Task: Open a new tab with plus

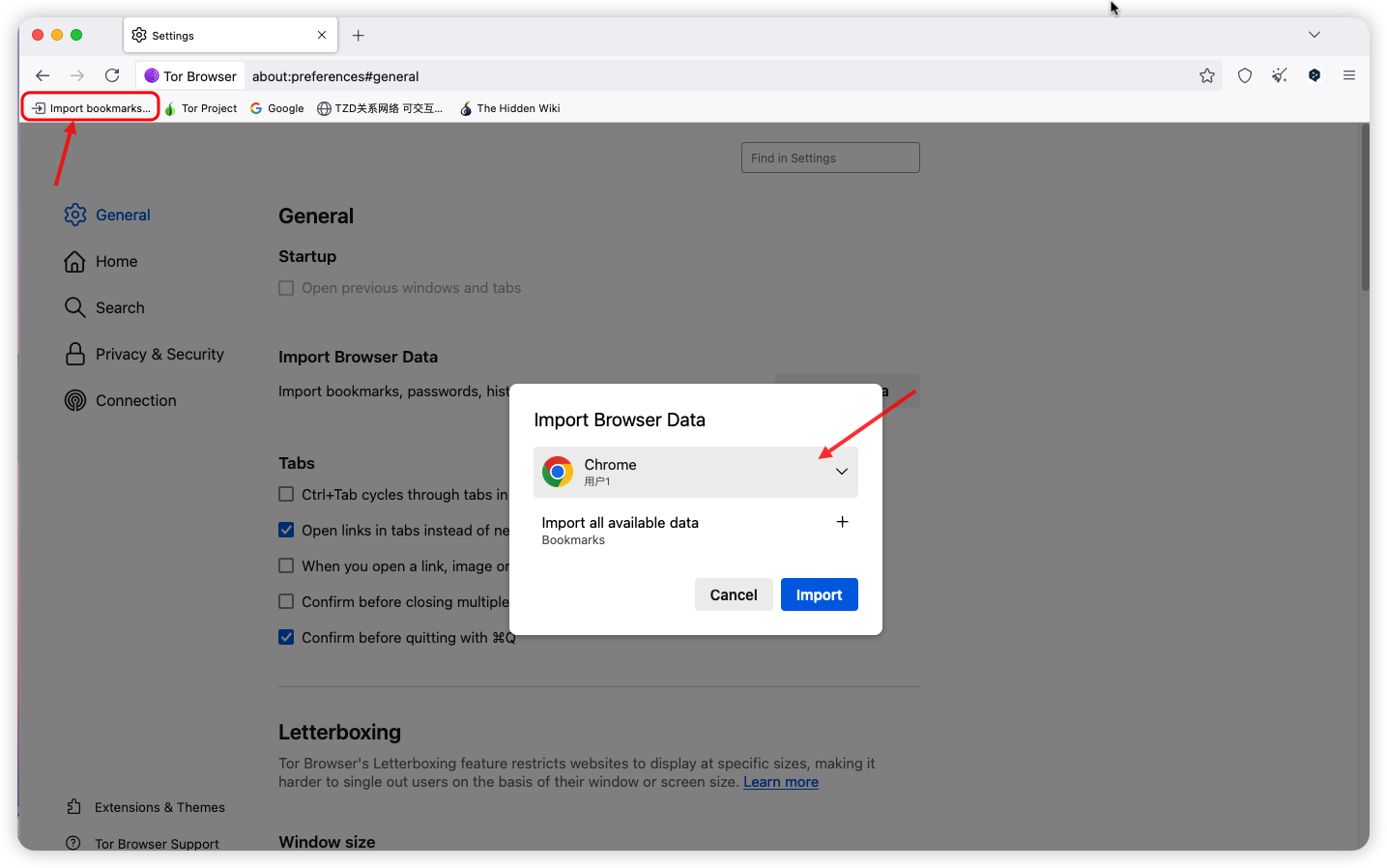Action: coord(359,35)
